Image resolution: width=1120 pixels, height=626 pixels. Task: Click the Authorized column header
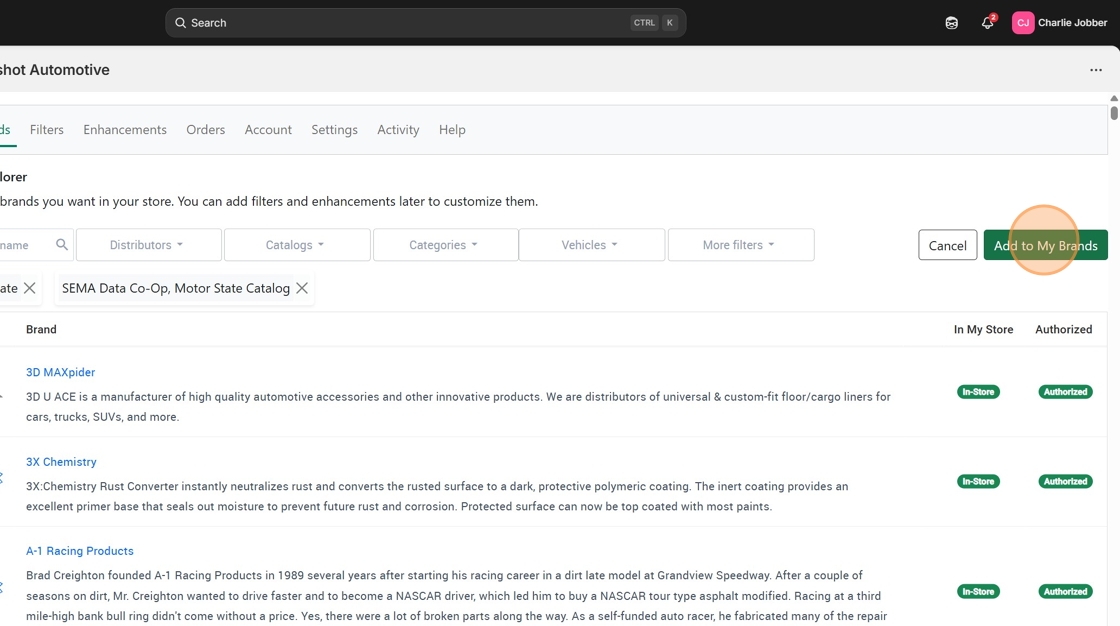click(x=1064, y=329)
